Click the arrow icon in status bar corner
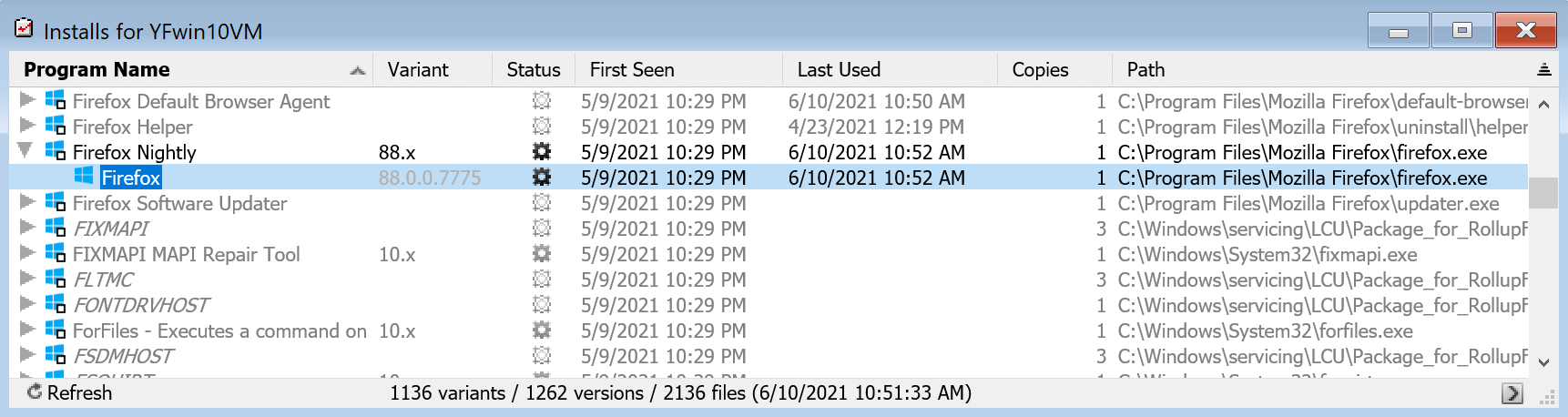The width and height of the screenshot is (1568, 417). [x=1512, y=393]
